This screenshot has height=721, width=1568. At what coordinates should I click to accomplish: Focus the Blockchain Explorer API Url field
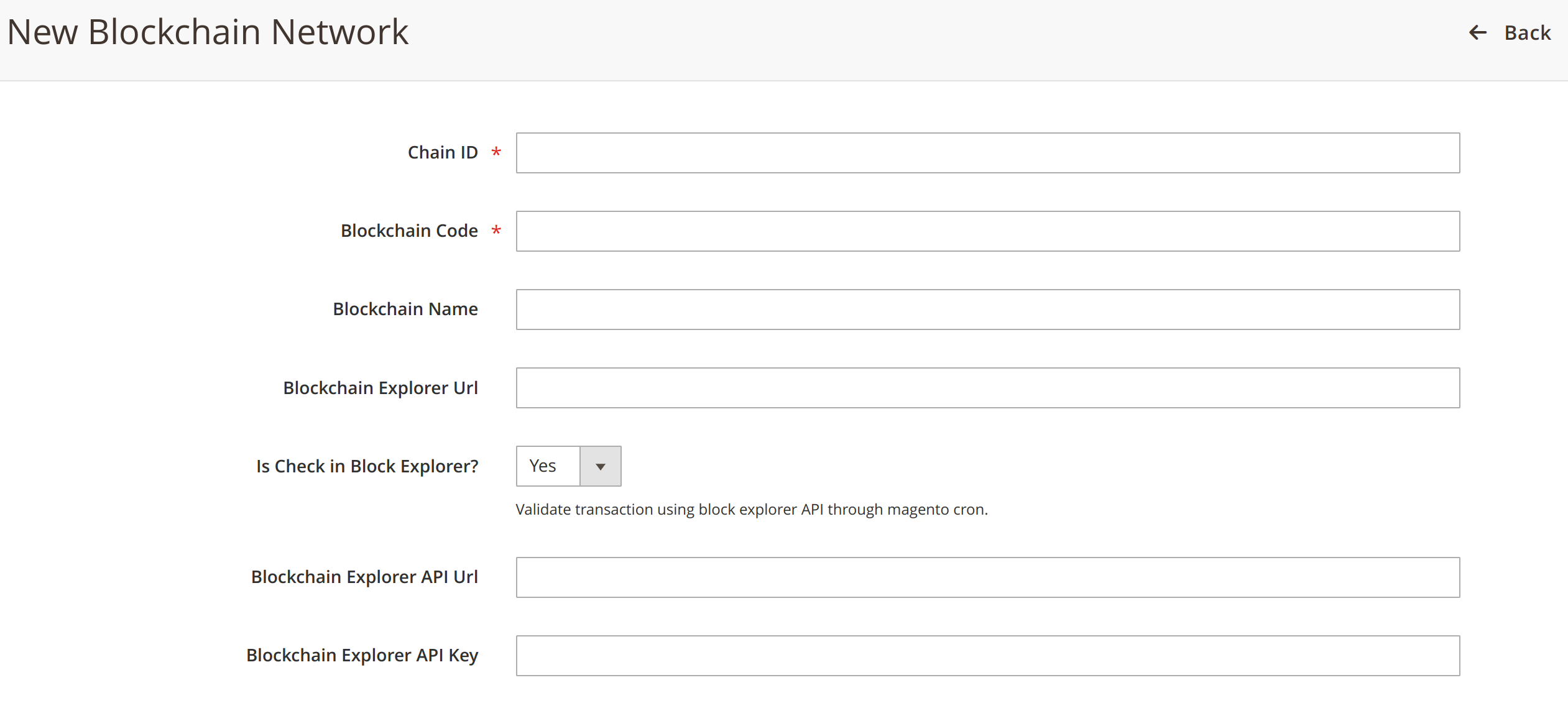(987, 577)
